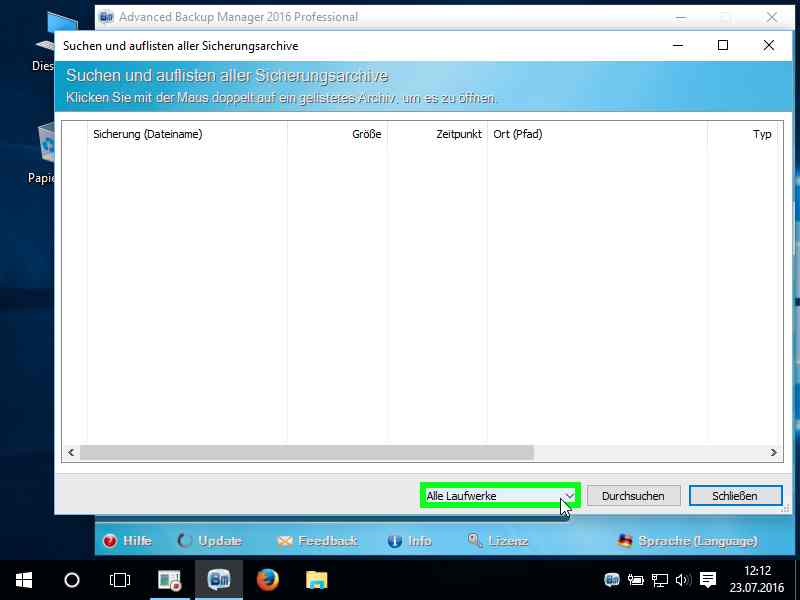Sort by Sicherung (Dateiname) column header

pos(187,134)
